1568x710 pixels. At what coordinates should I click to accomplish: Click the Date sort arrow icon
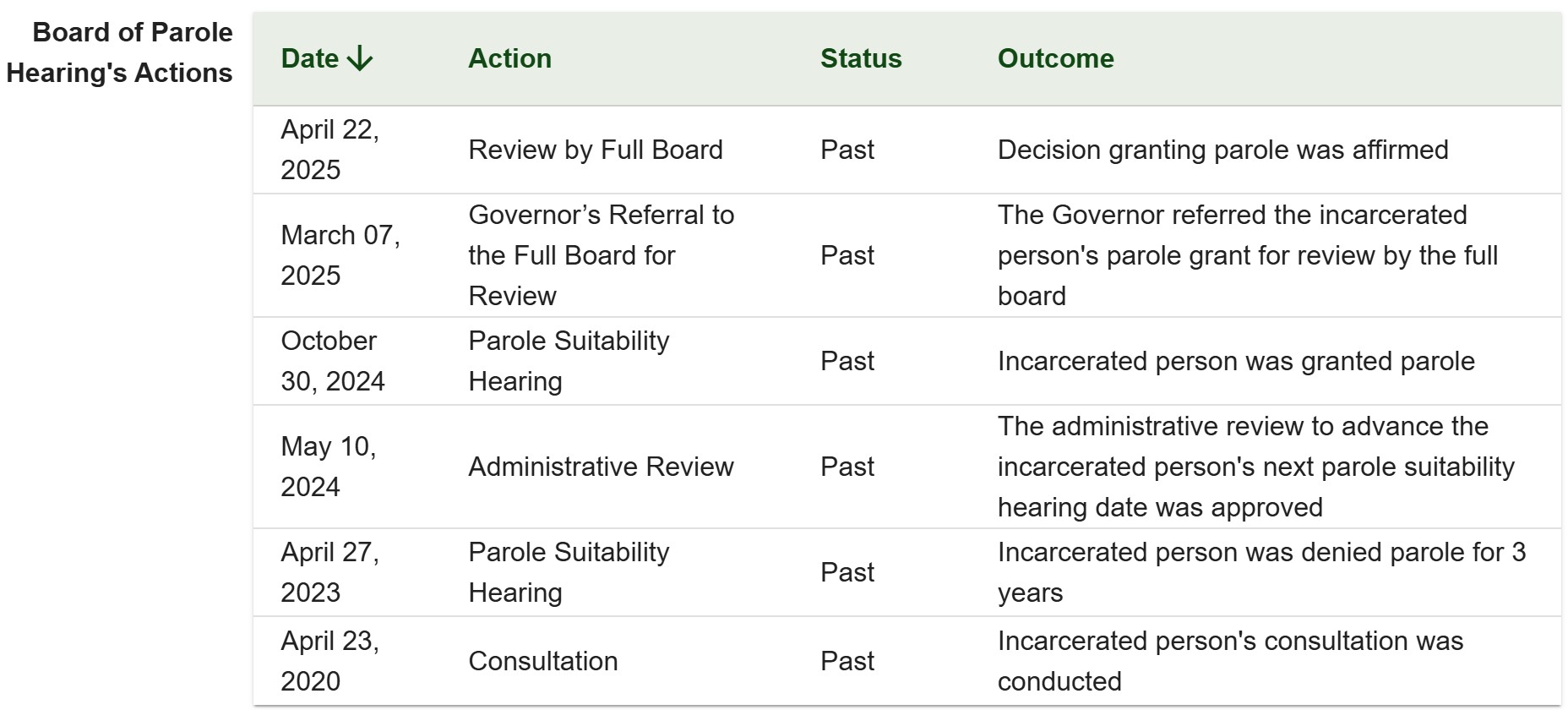[360, 59]
